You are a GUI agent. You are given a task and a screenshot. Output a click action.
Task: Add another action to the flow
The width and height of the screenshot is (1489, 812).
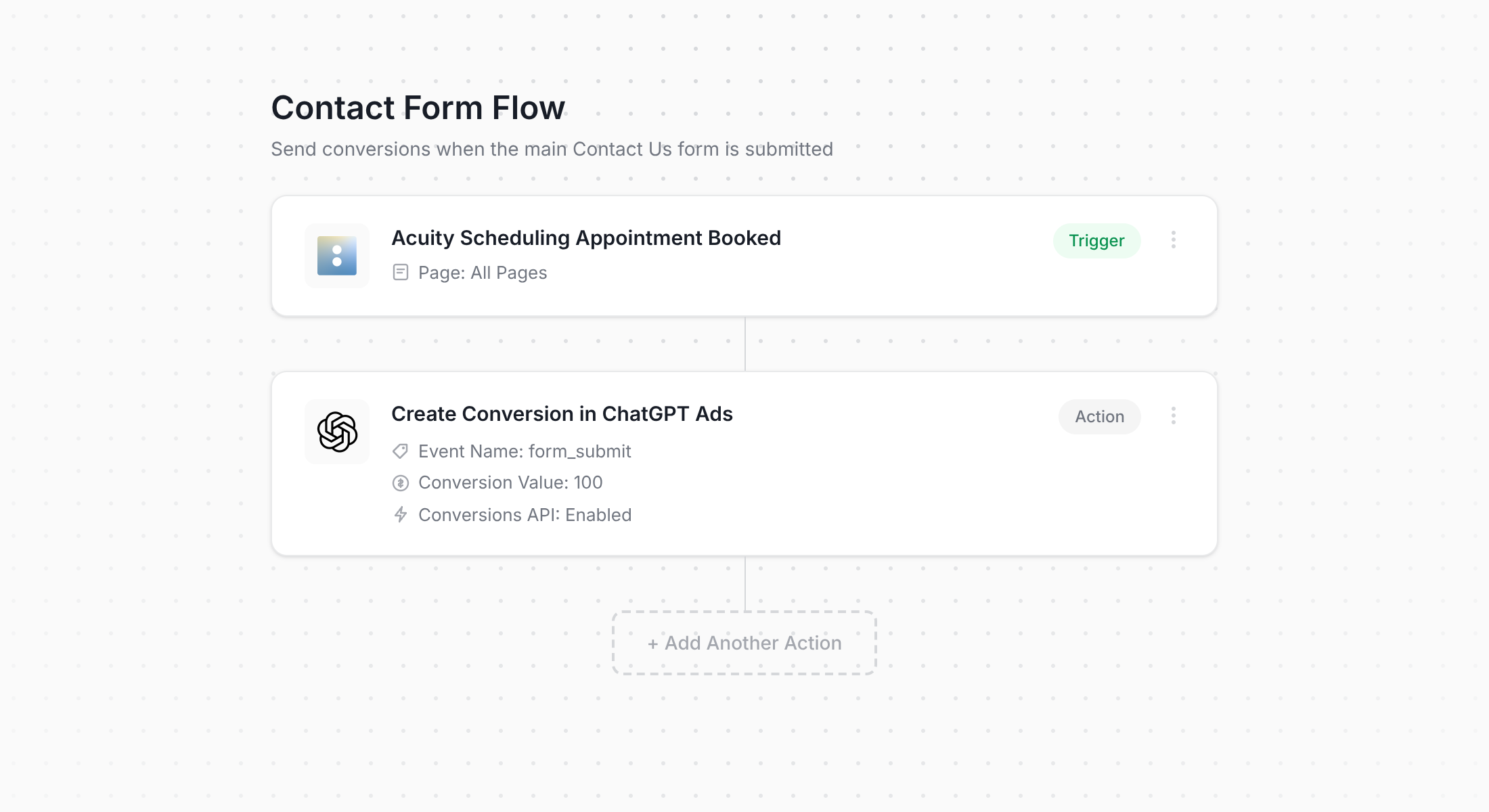tap(744, 643)
